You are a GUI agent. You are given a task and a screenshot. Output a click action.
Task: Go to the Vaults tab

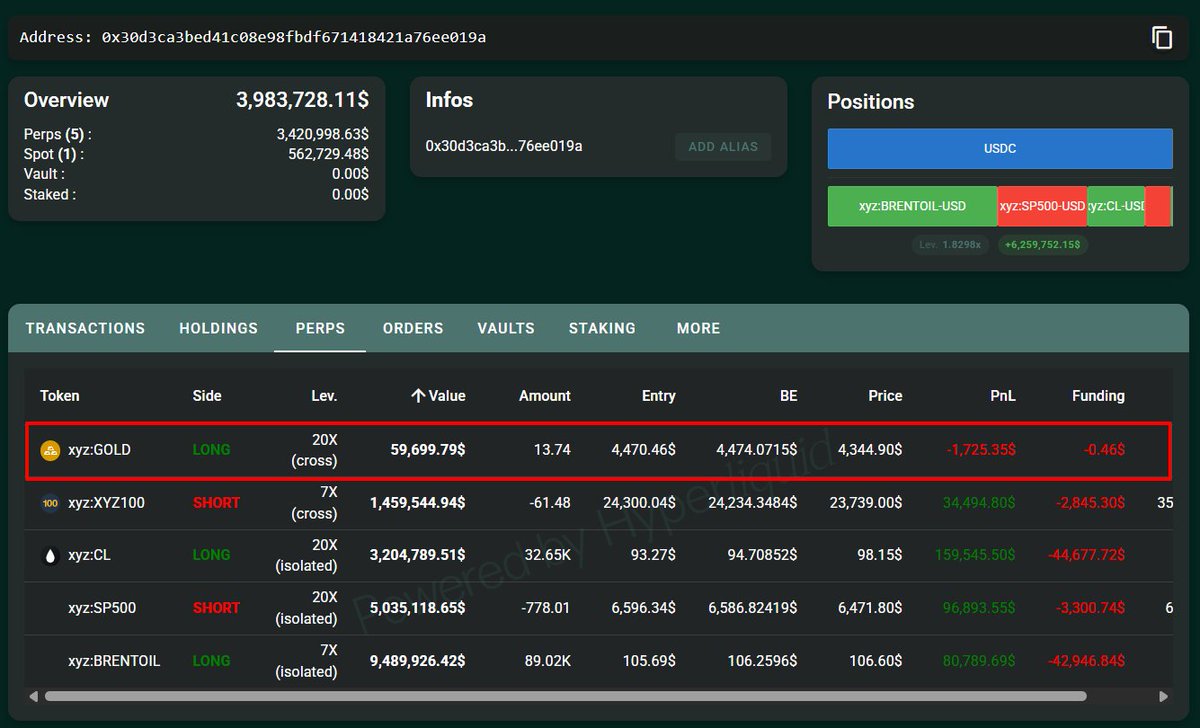point(506,328)
